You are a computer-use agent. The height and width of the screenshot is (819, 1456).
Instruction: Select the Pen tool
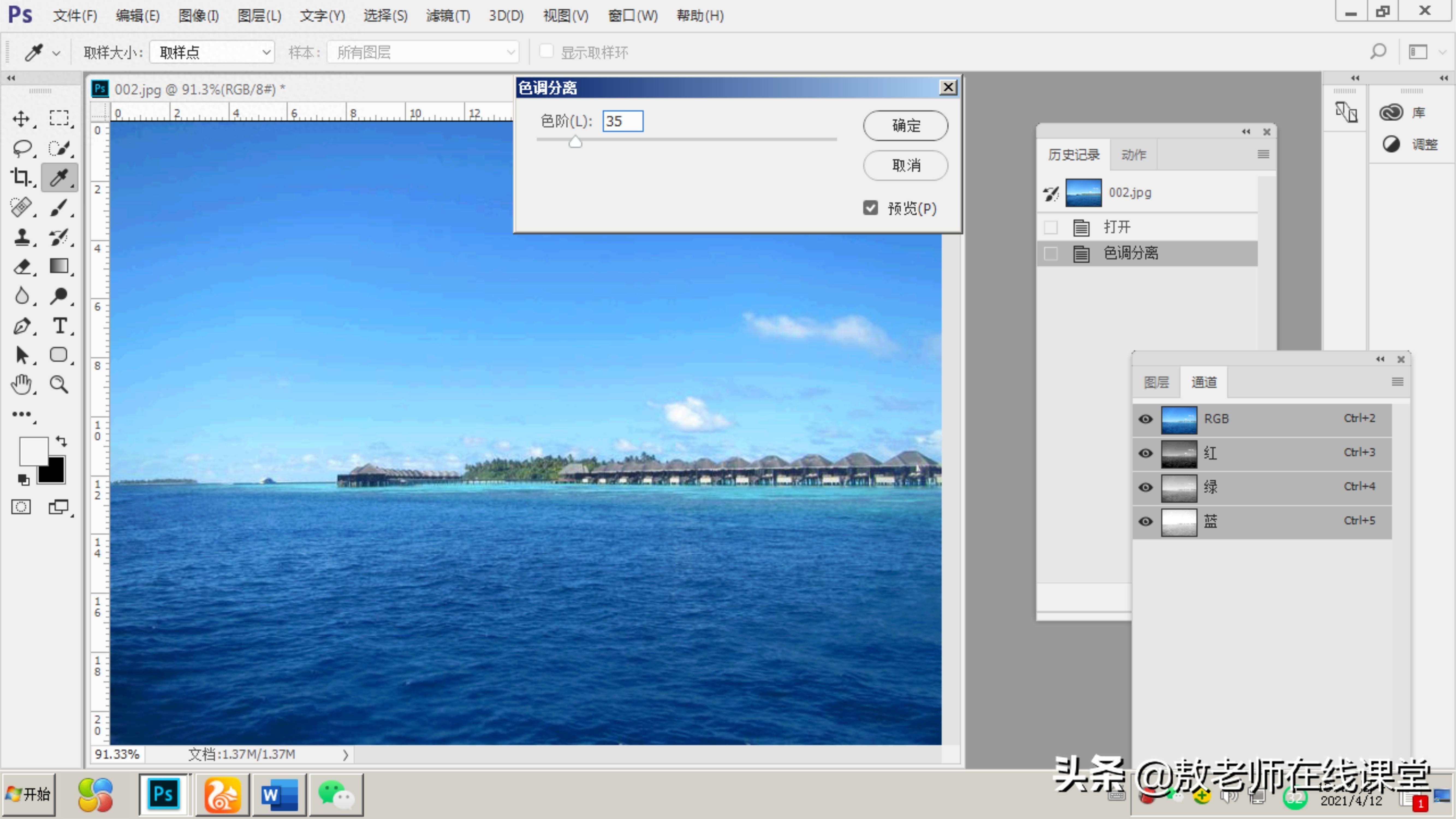pos(22,326)
